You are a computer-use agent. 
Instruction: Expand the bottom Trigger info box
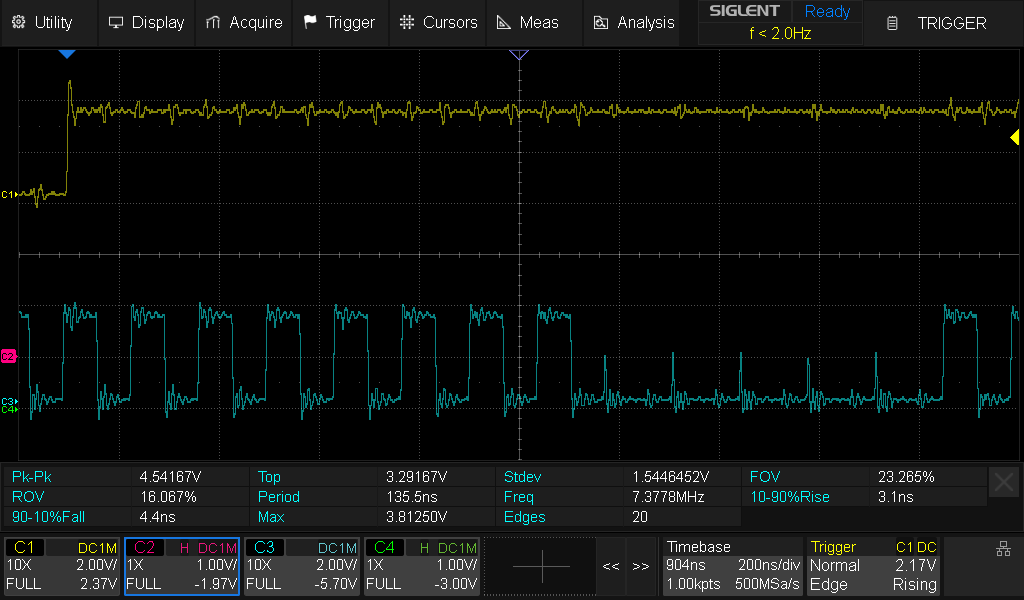click(874, 566)
